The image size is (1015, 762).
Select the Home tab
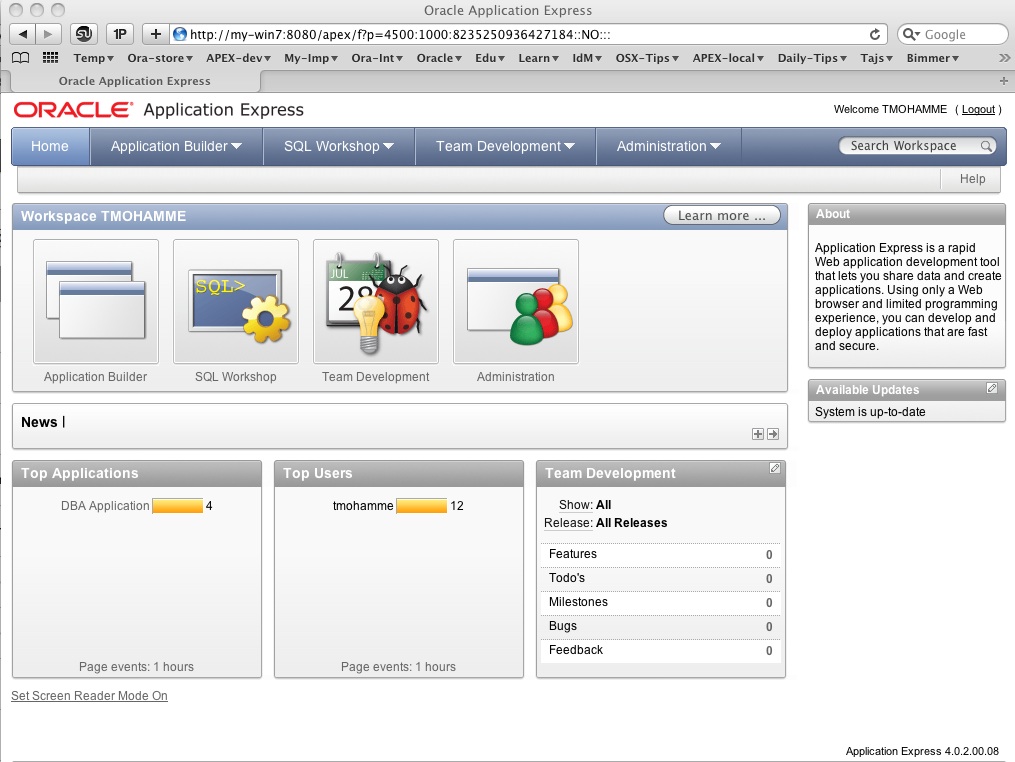click(50, 146)
